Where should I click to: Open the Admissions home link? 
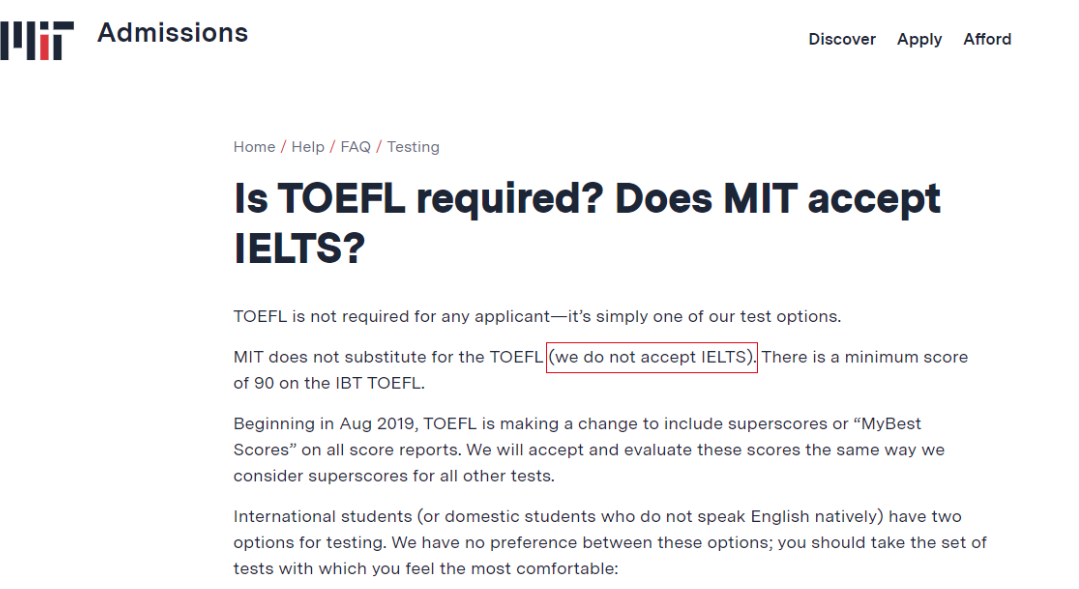coord(172,33)
